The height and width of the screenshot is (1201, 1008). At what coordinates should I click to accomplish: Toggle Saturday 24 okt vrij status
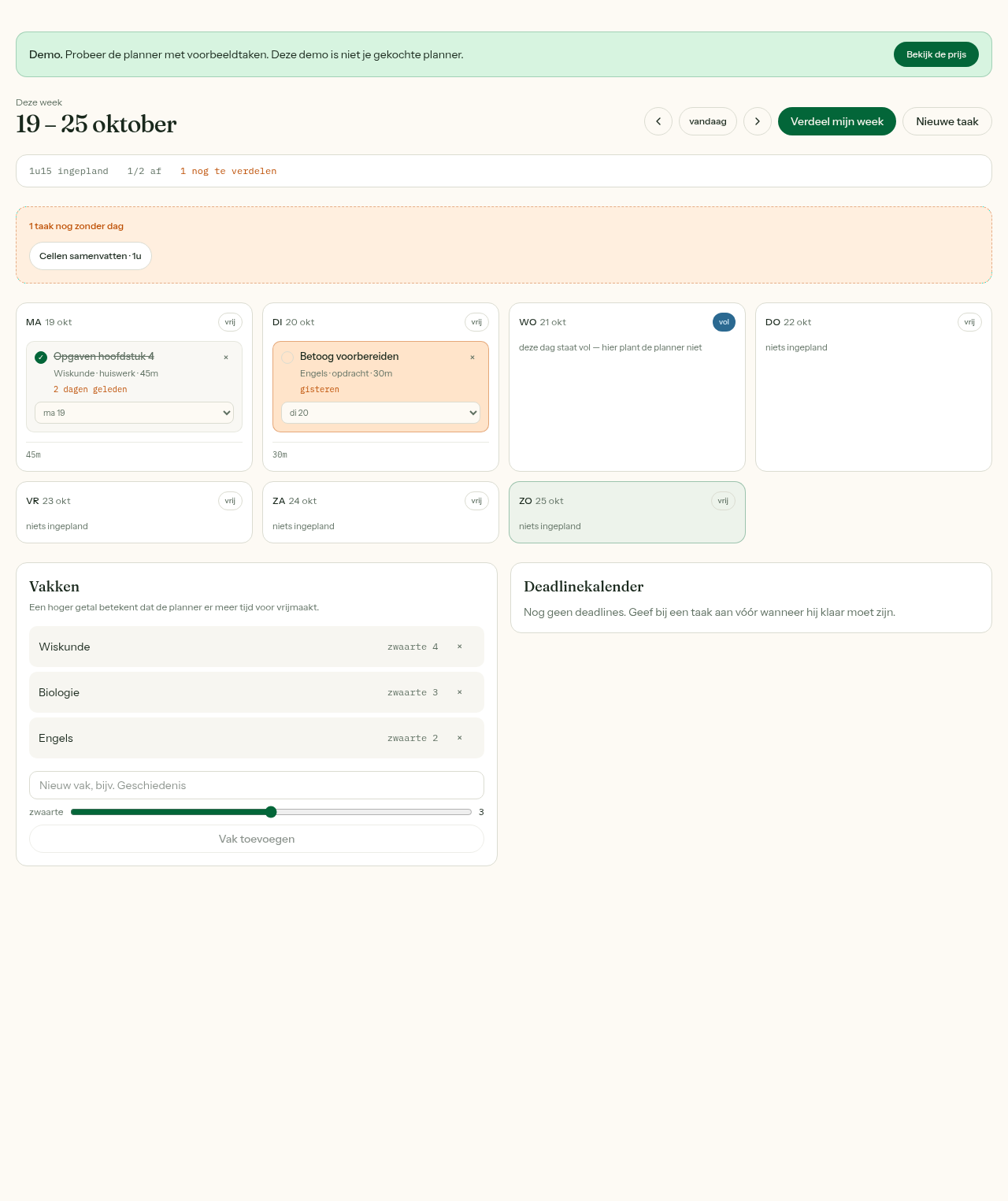click(476, 501)
